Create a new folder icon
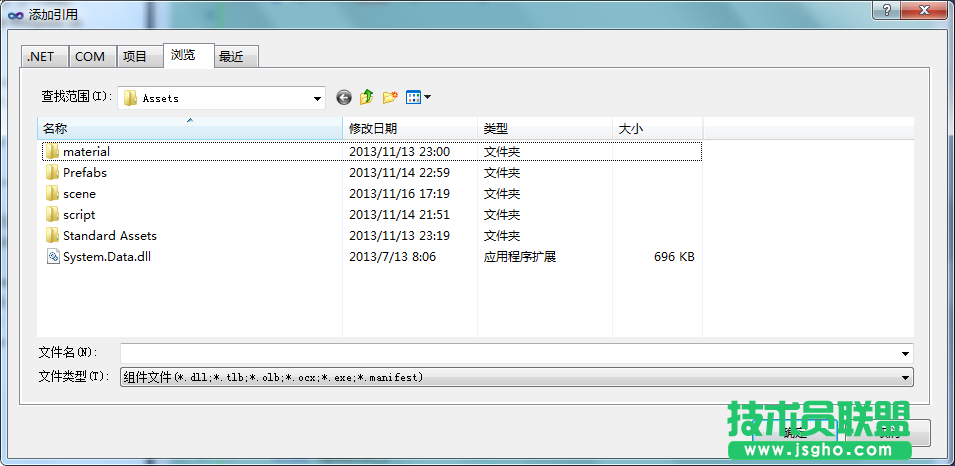955x466 pixels. (390, 97)
